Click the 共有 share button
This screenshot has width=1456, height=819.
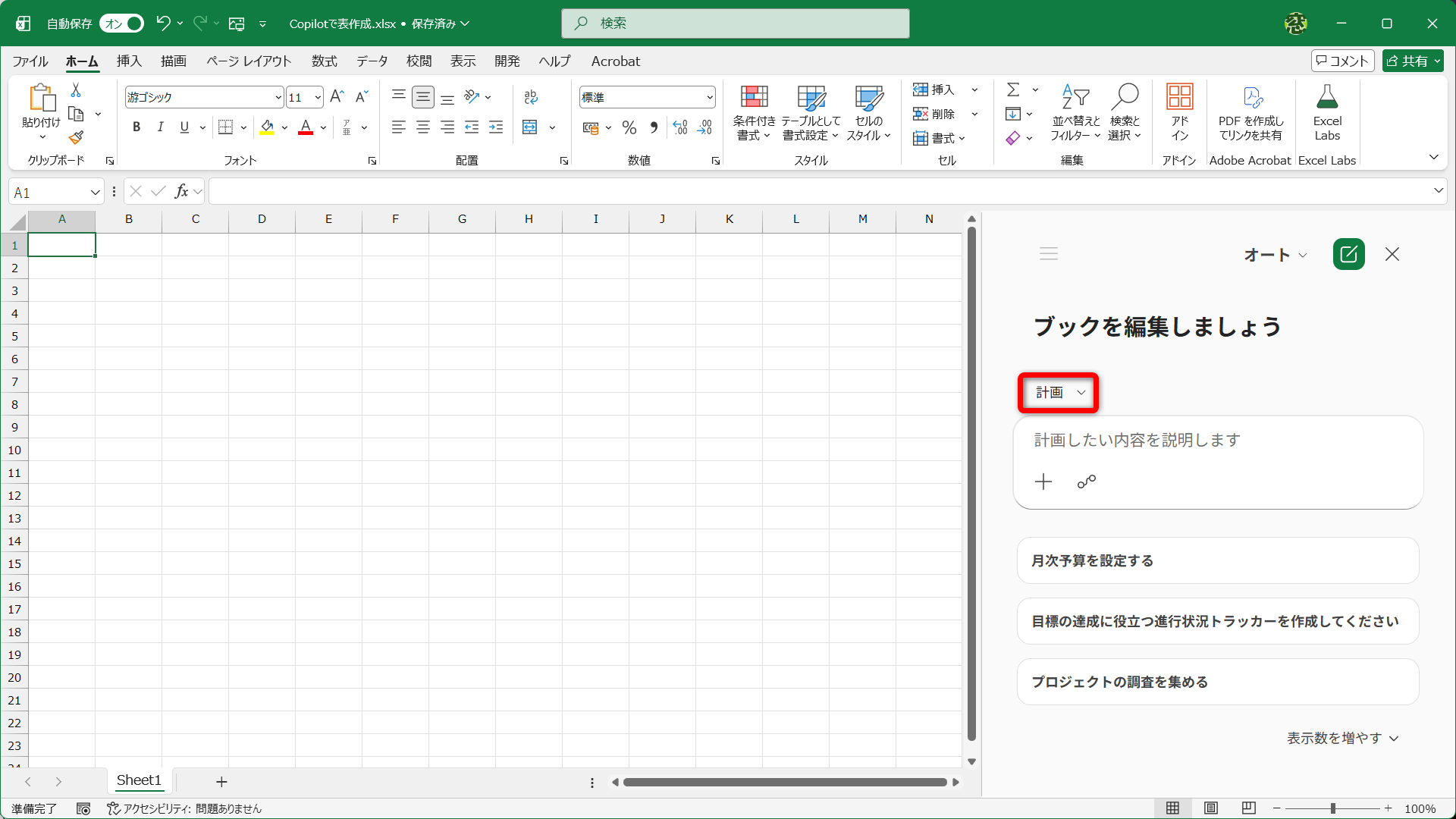pos(1413,61)
